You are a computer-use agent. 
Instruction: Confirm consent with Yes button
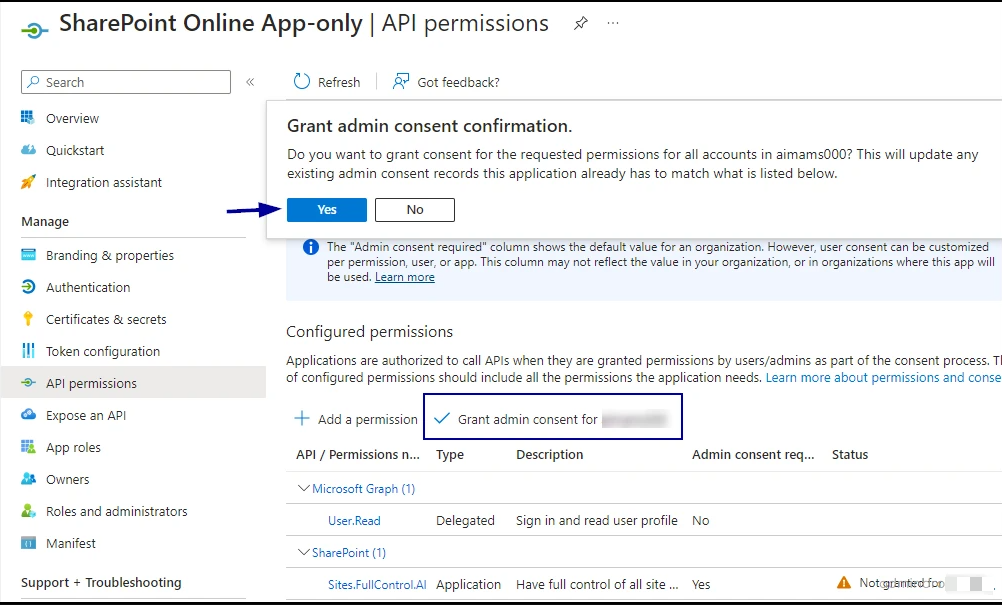click(x=327, y=210)
